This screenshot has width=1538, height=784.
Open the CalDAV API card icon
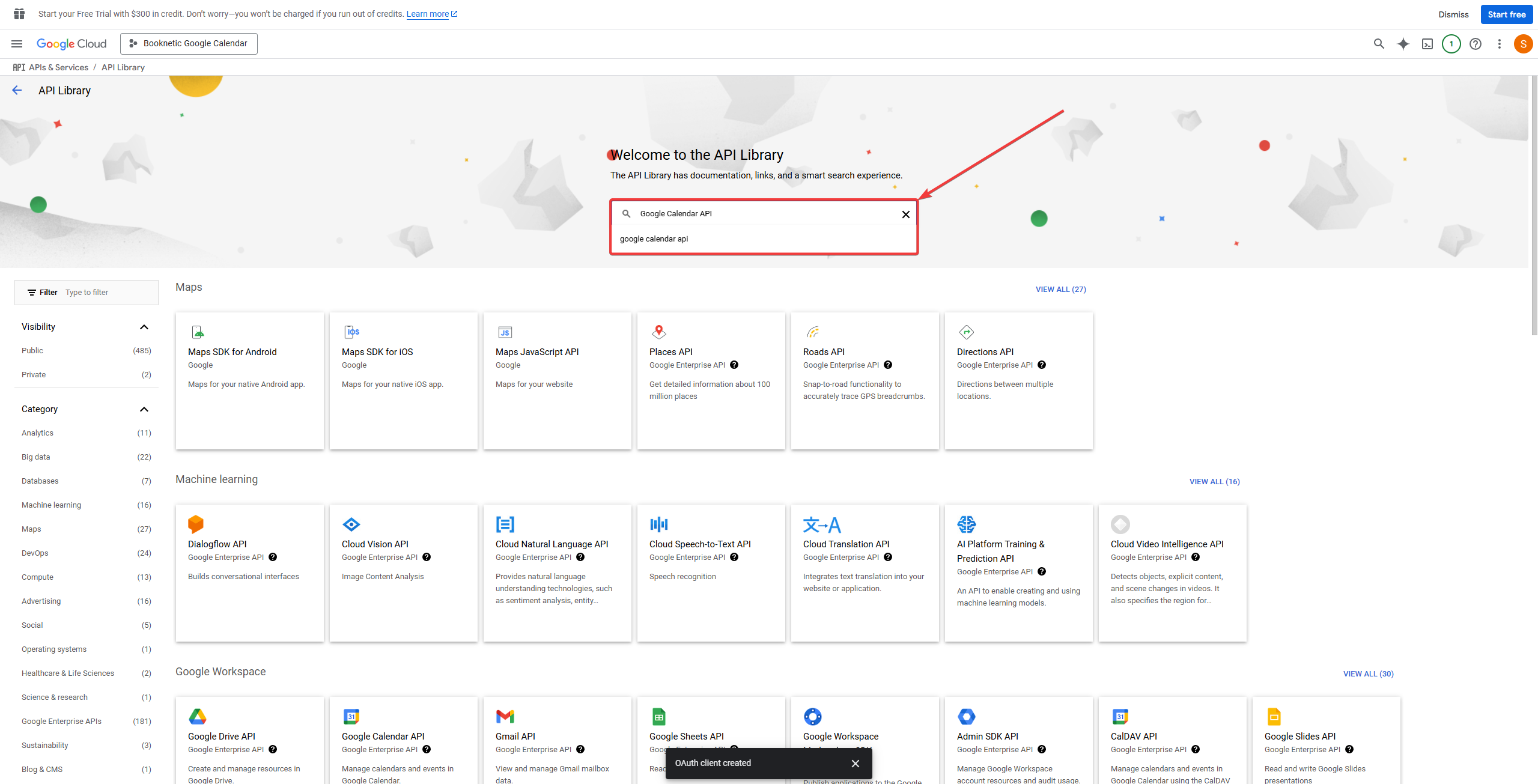(x=1120, y=716)
